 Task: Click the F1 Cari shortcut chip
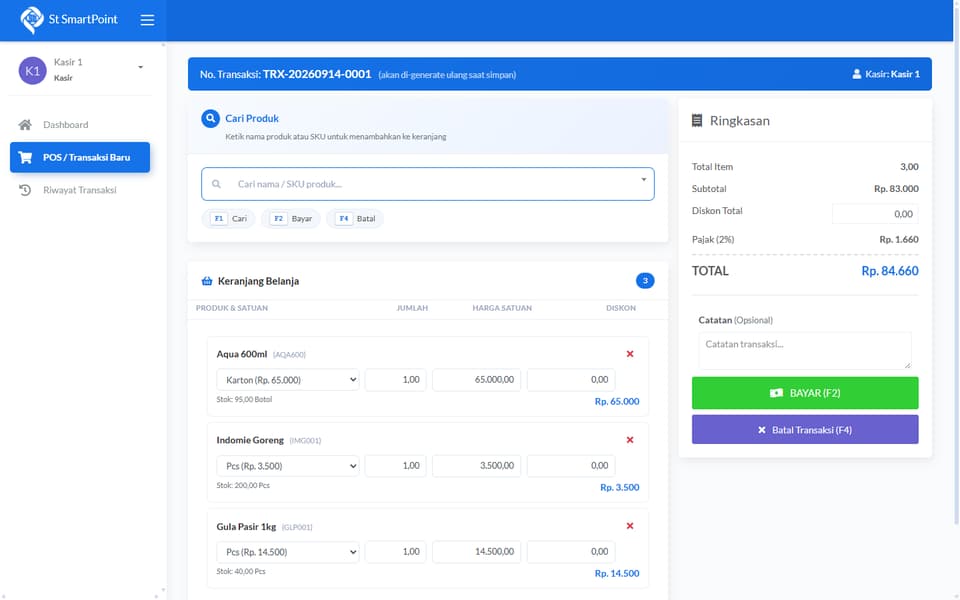coord(228,219)
